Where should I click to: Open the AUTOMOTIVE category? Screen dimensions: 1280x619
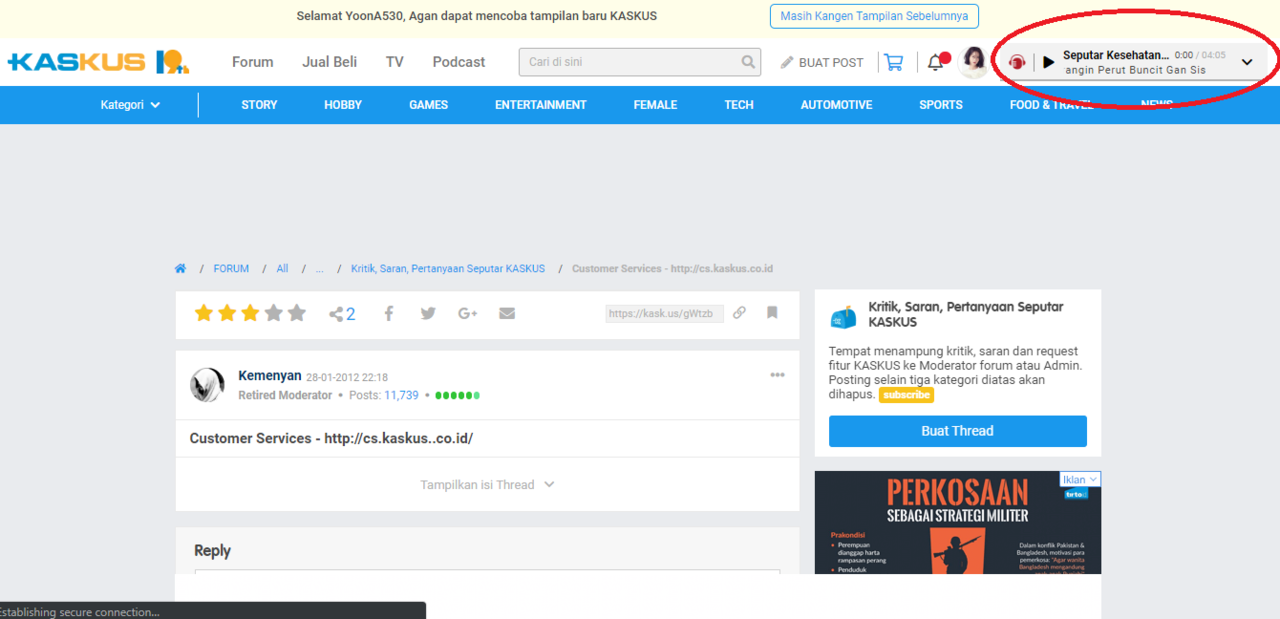pos(836,104)
